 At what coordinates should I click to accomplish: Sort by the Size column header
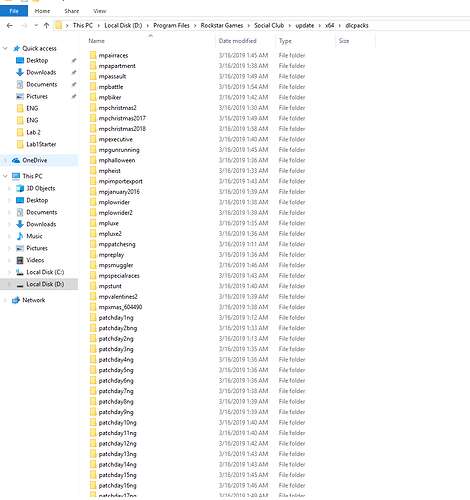tap(344, 41)
